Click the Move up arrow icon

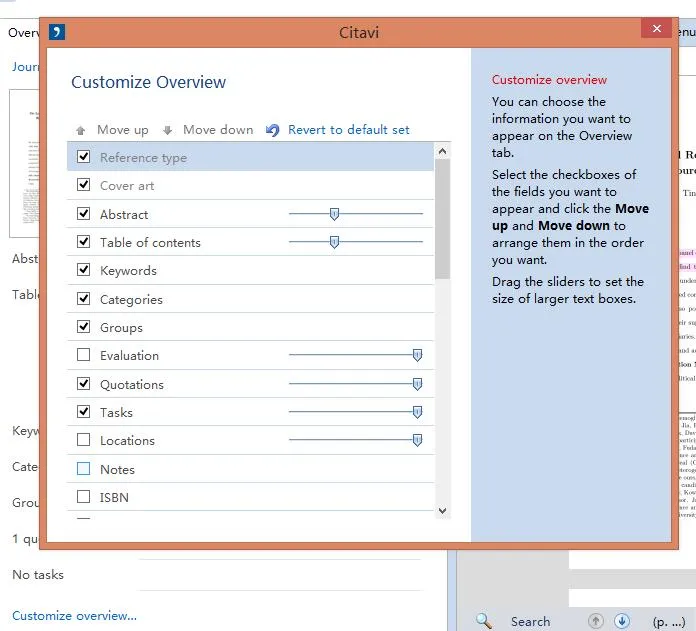[x=80, y=131]
